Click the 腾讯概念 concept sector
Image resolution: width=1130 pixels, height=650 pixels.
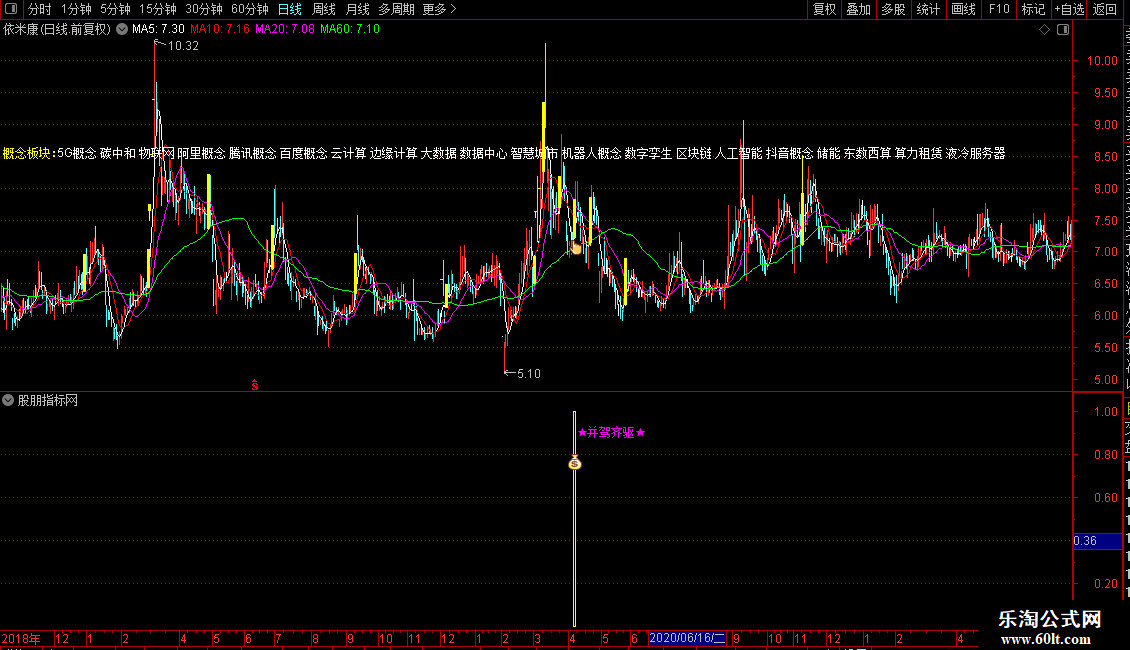coord(252,153)
